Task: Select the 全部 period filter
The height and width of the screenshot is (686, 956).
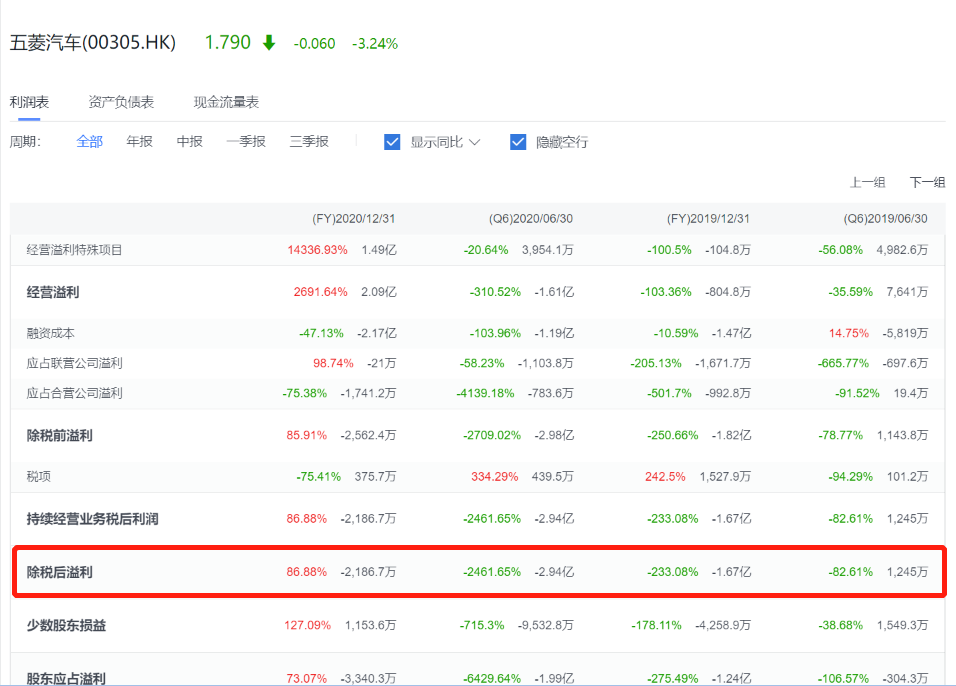Action: 90,141
